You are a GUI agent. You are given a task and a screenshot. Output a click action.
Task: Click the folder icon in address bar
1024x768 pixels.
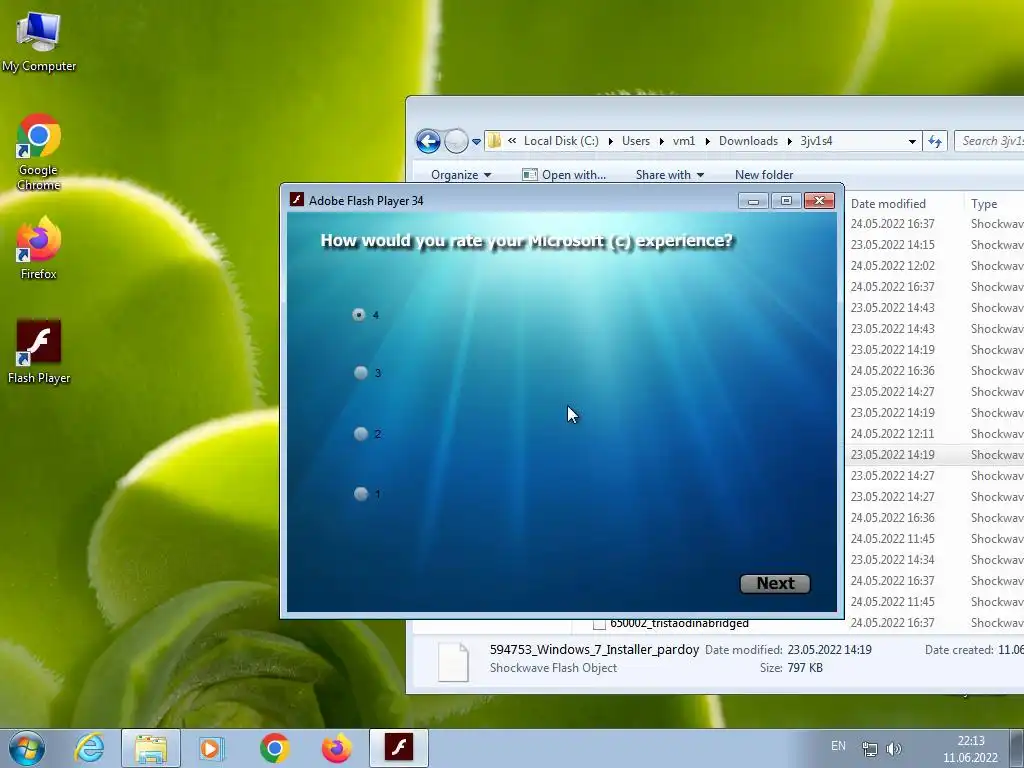pos(494,140)
